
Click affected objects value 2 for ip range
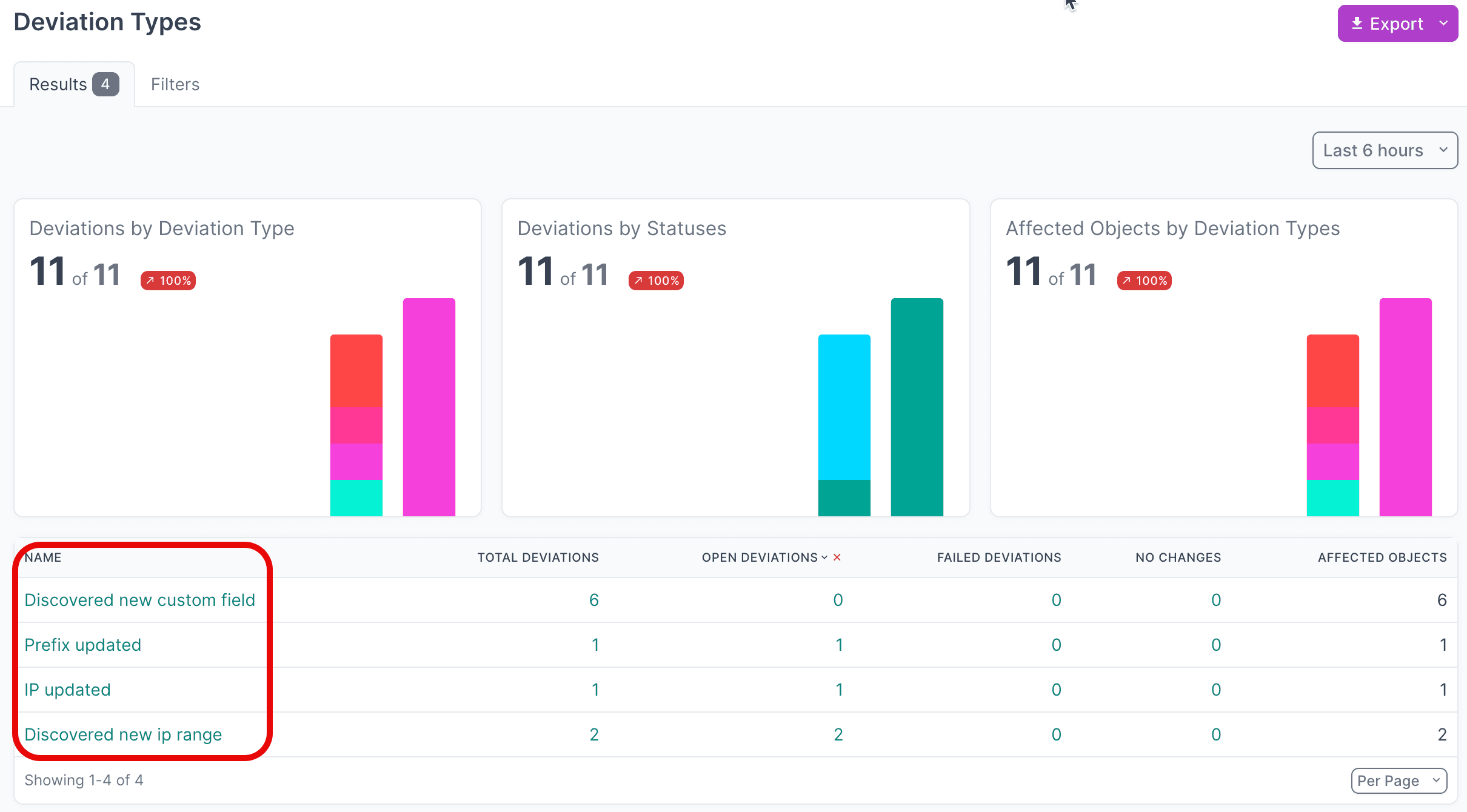click(1442, 734)
